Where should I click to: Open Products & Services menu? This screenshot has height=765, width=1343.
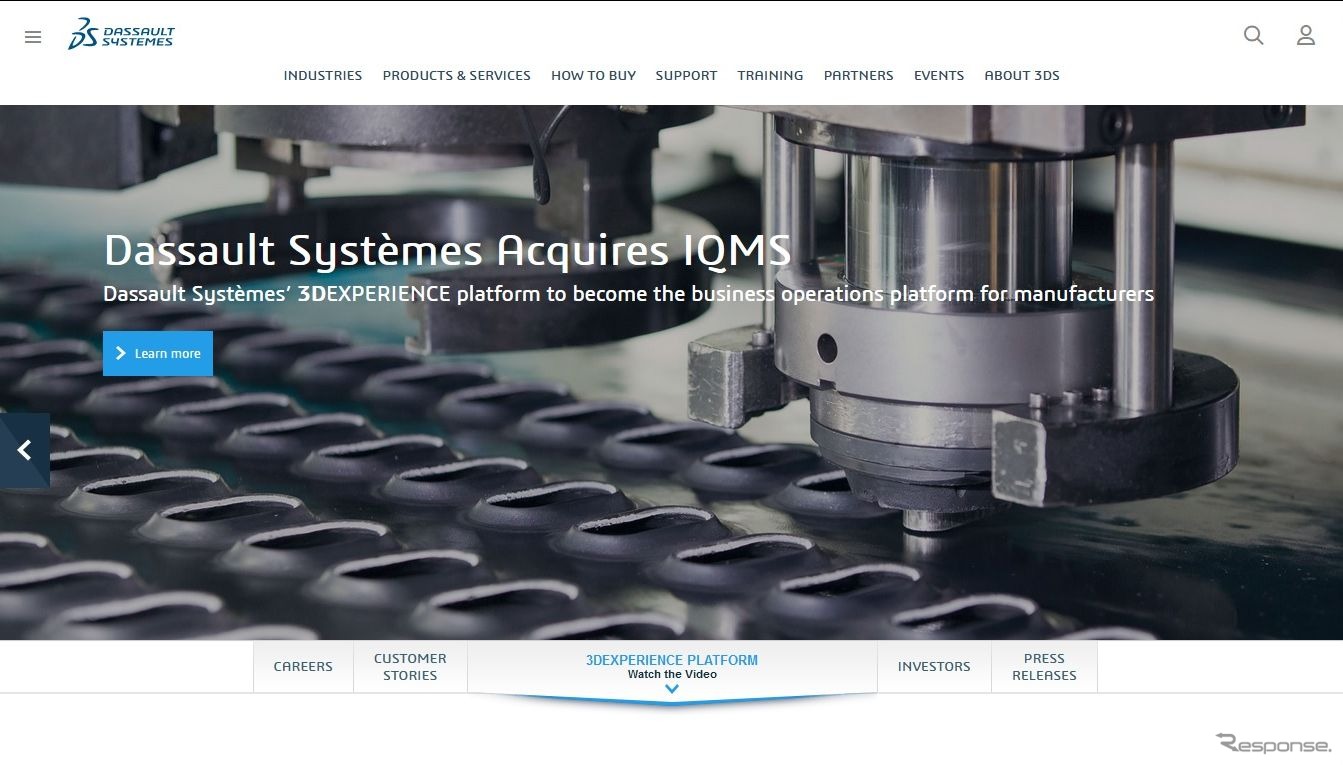(x=457, y=75)
